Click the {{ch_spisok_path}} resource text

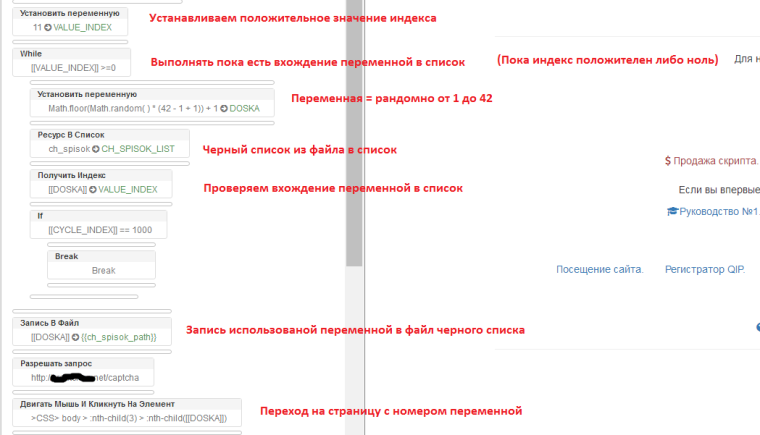[119, 337]
